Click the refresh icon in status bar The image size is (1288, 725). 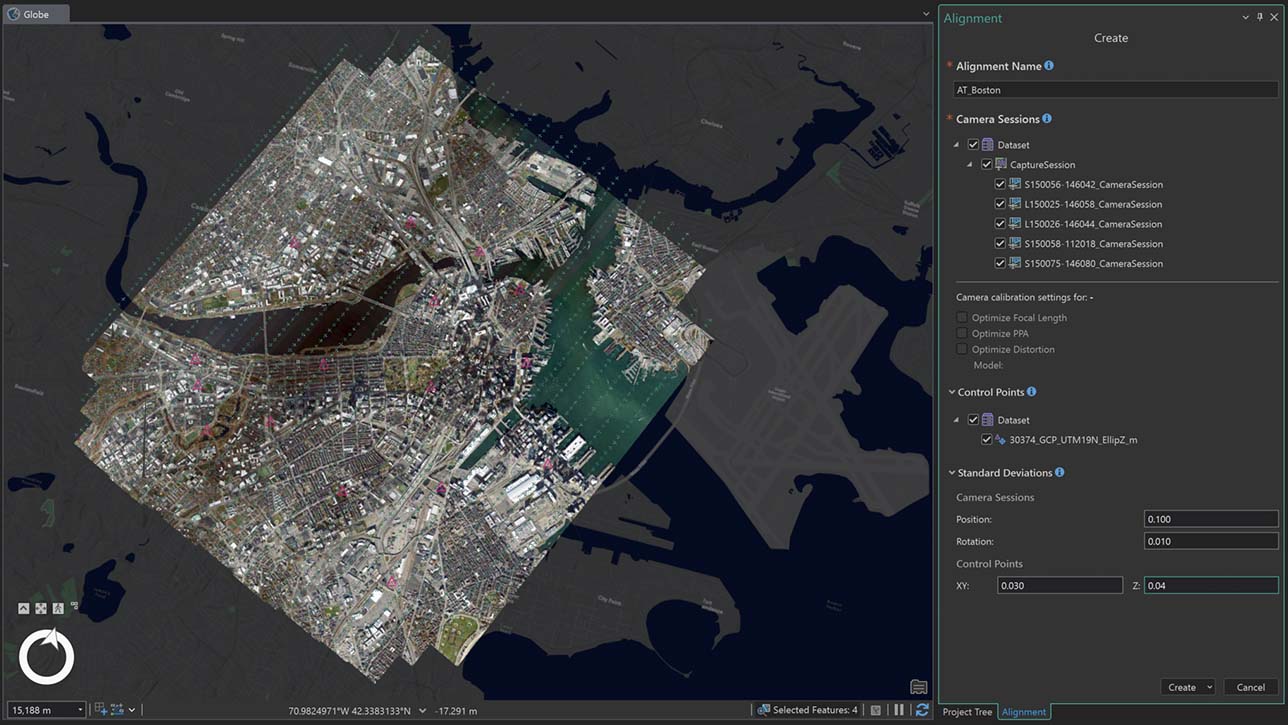(921, 710)
